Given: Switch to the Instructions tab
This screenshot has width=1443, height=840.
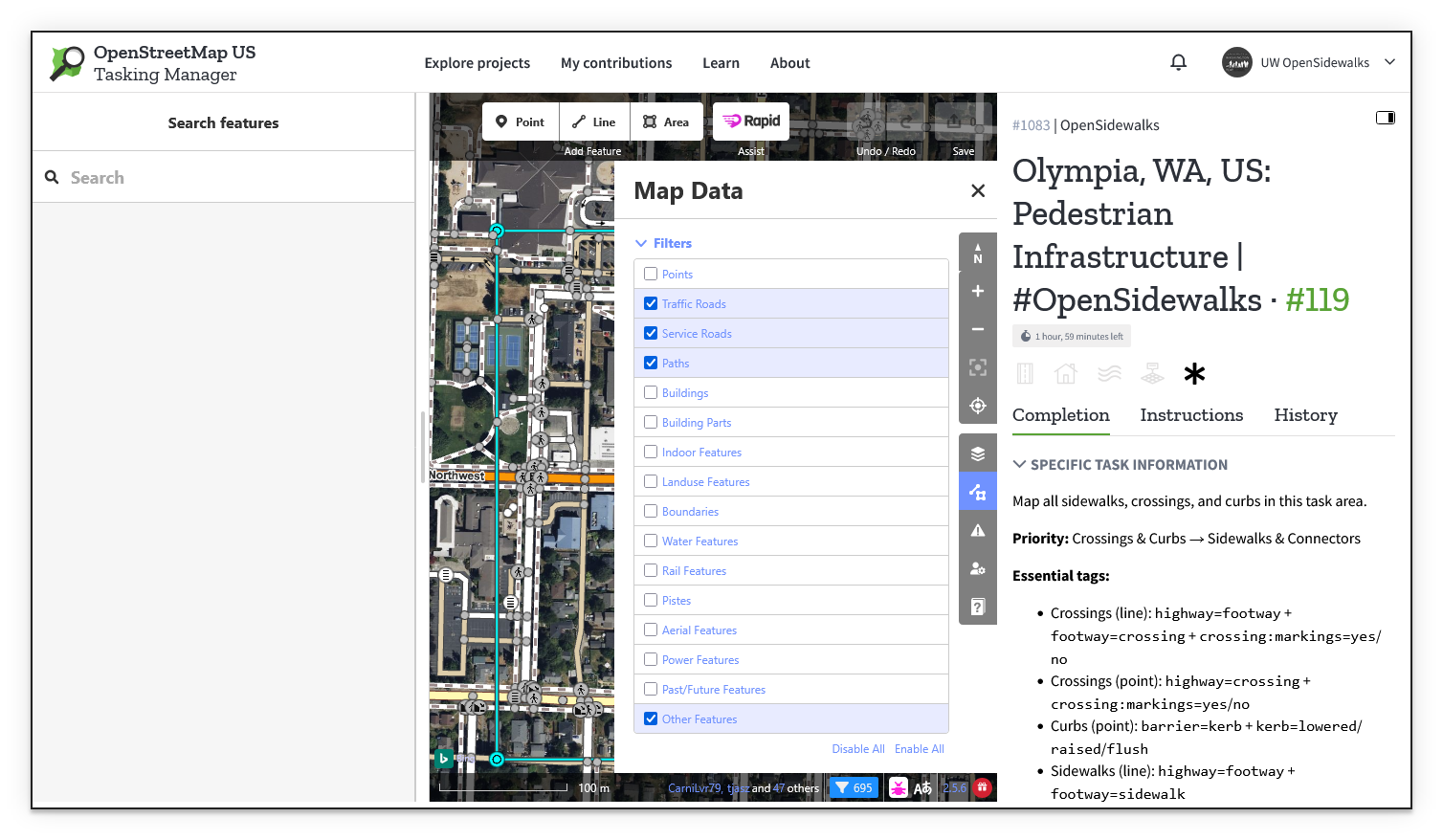Looking at the screenshot, I should pyautogui.click(x=1191, y=415).
